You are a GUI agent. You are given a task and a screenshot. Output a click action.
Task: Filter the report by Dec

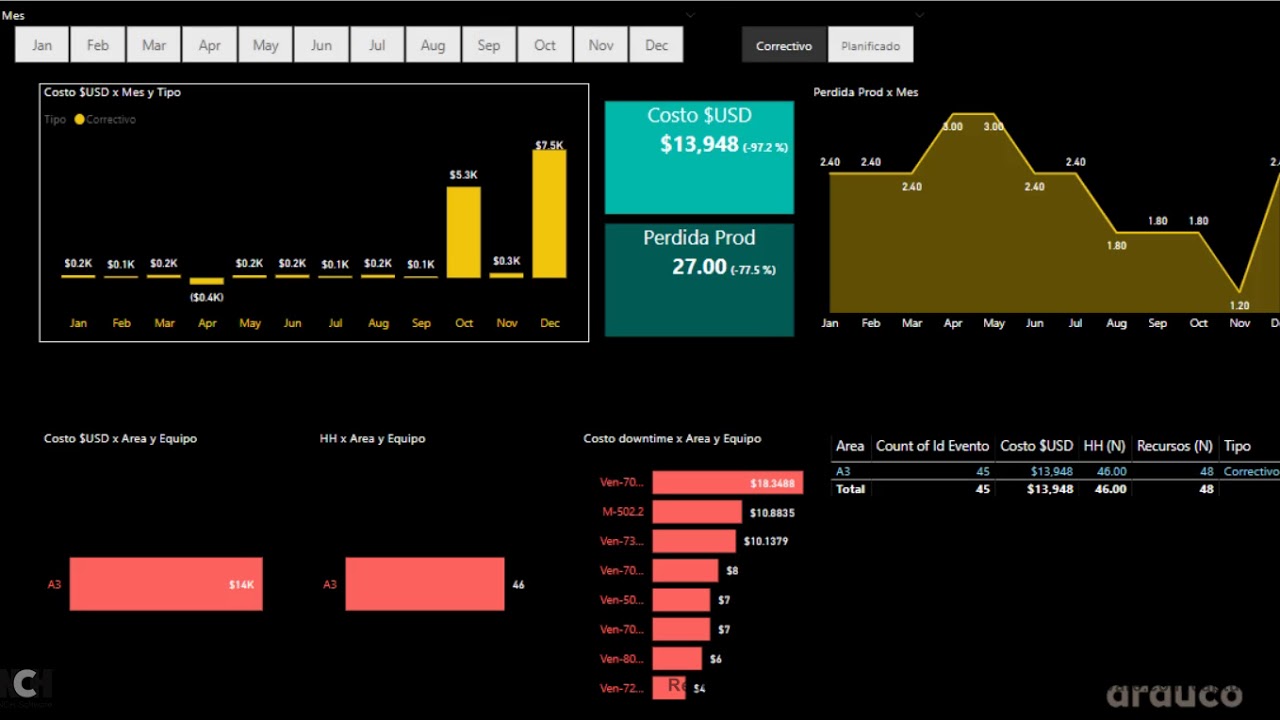tap(657, 45)
